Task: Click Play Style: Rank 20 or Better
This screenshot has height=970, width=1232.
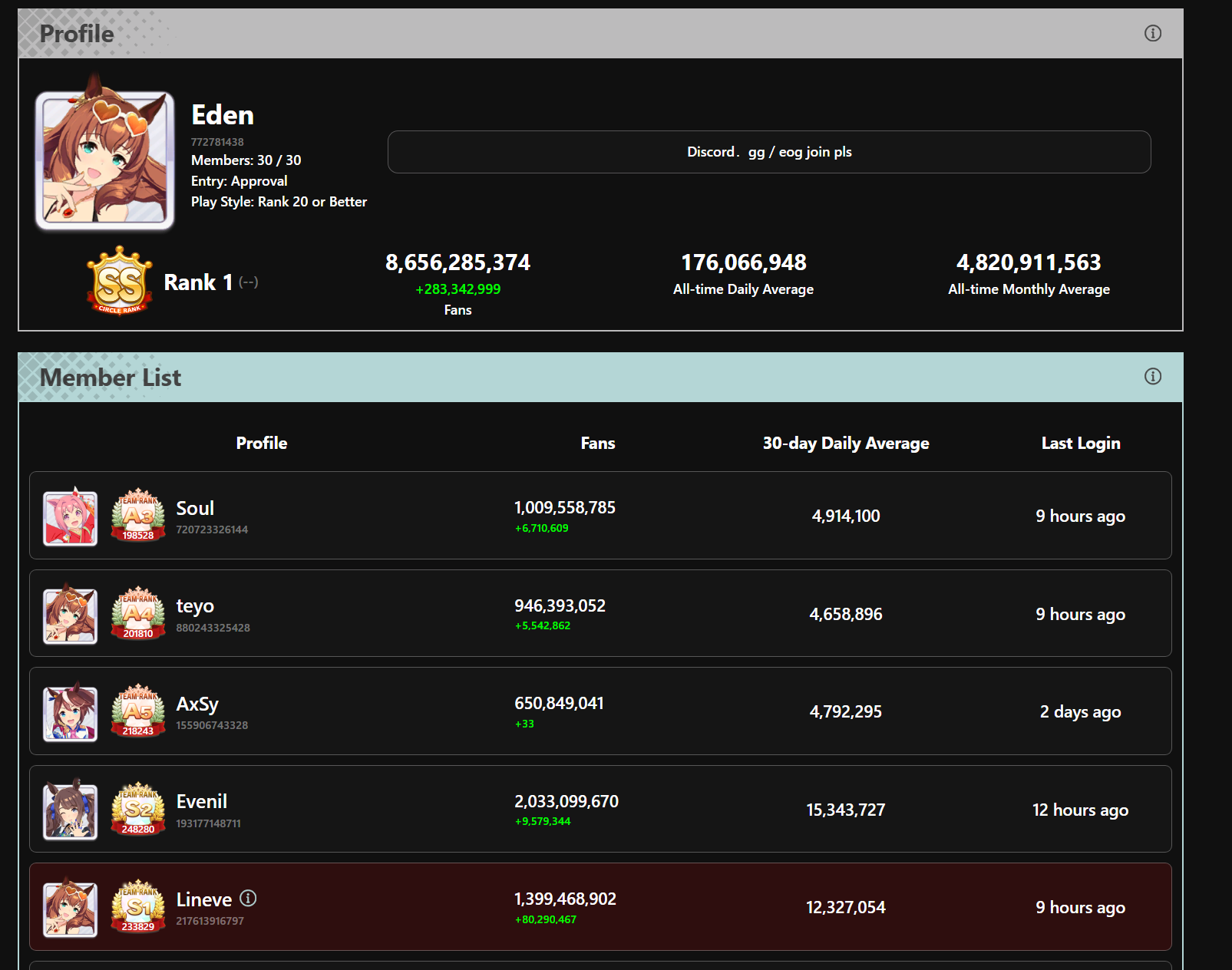Action: click(279, 202)
